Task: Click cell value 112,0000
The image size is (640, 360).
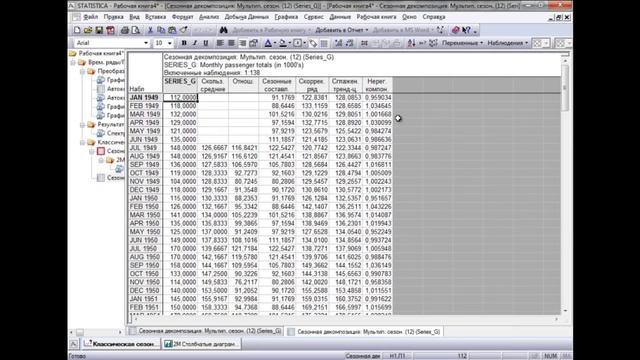Action: [x=180, y=98]
